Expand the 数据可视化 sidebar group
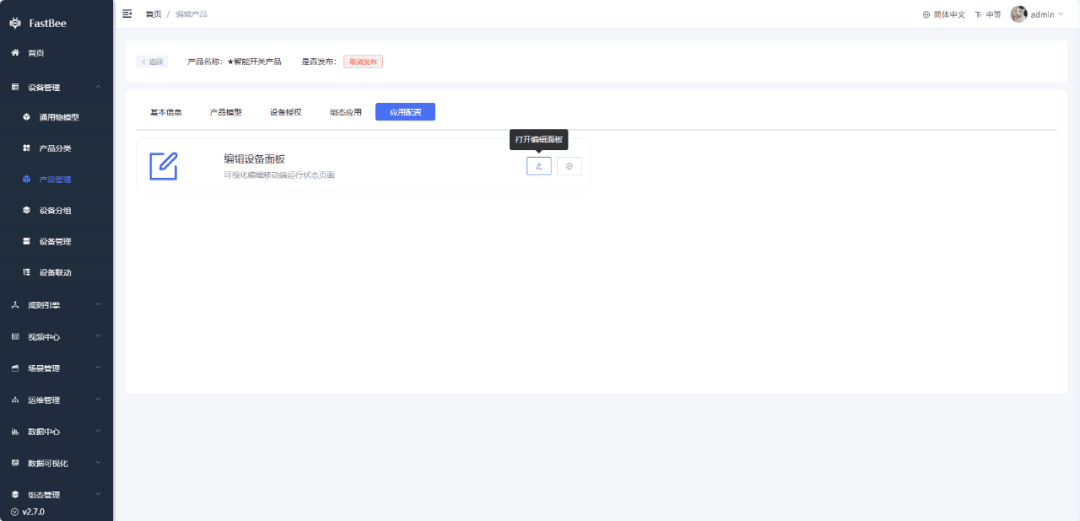This screenshot has width=1080, height=521. (x=56, y=463)
